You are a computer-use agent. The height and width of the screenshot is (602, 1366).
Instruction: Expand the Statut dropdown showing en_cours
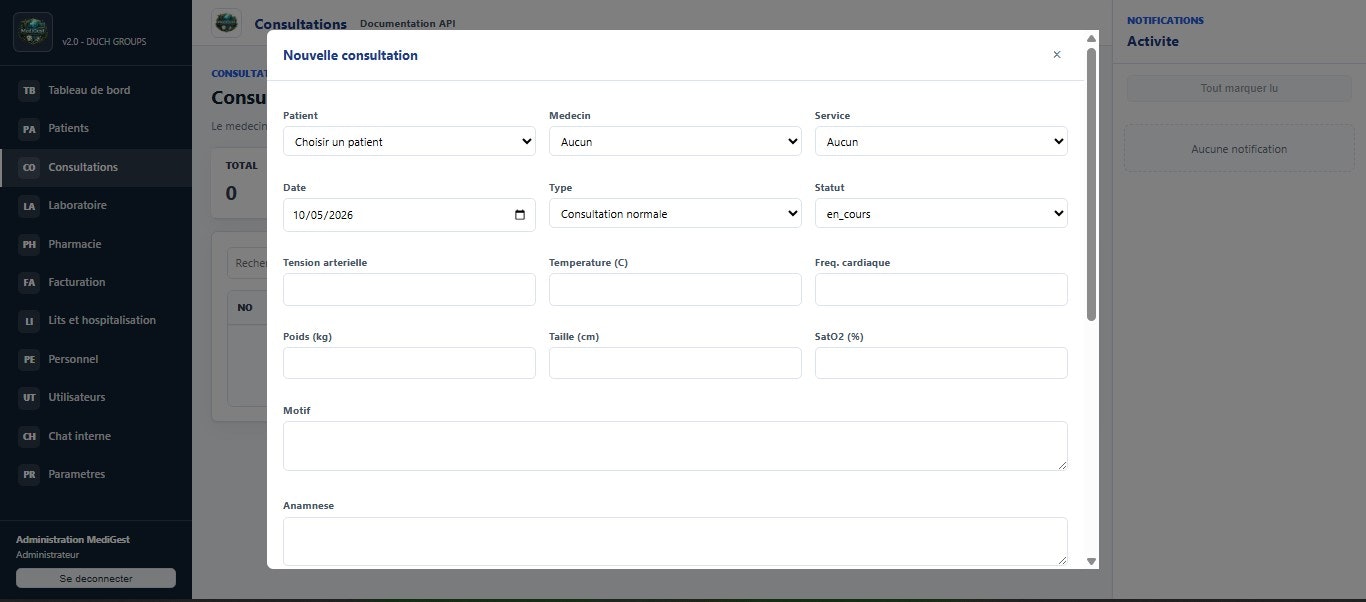click(941, 214)
